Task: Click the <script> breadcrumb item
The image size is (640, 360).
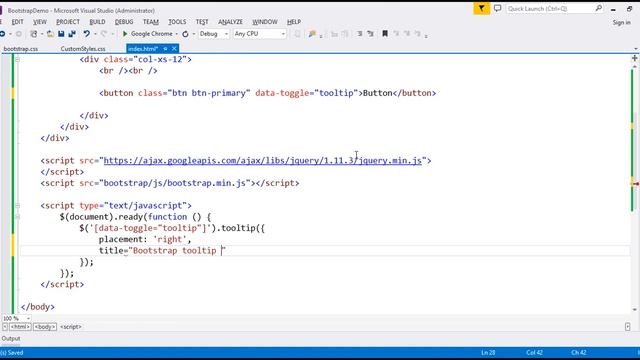Action: point(71,327)
